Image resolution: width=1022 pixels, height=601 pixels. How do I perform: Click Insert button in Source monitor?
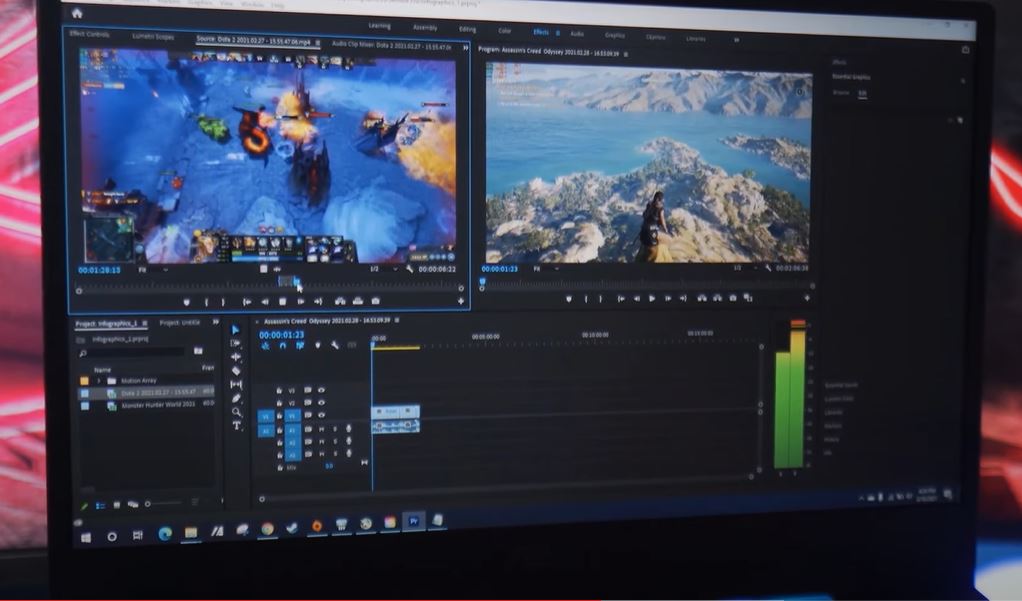click(340, 301)
